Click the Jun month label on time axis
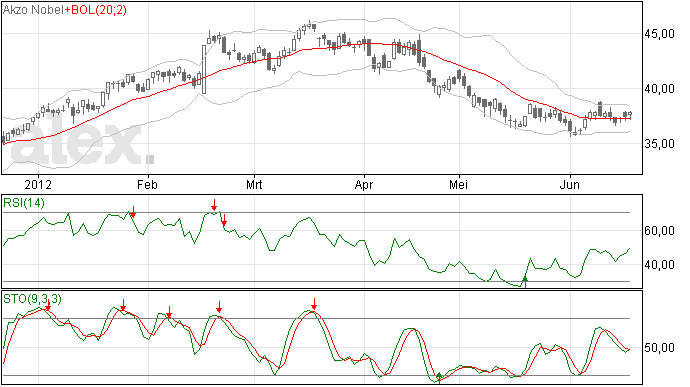The height and width of the screenshot is (387, 690). point(570,184)
